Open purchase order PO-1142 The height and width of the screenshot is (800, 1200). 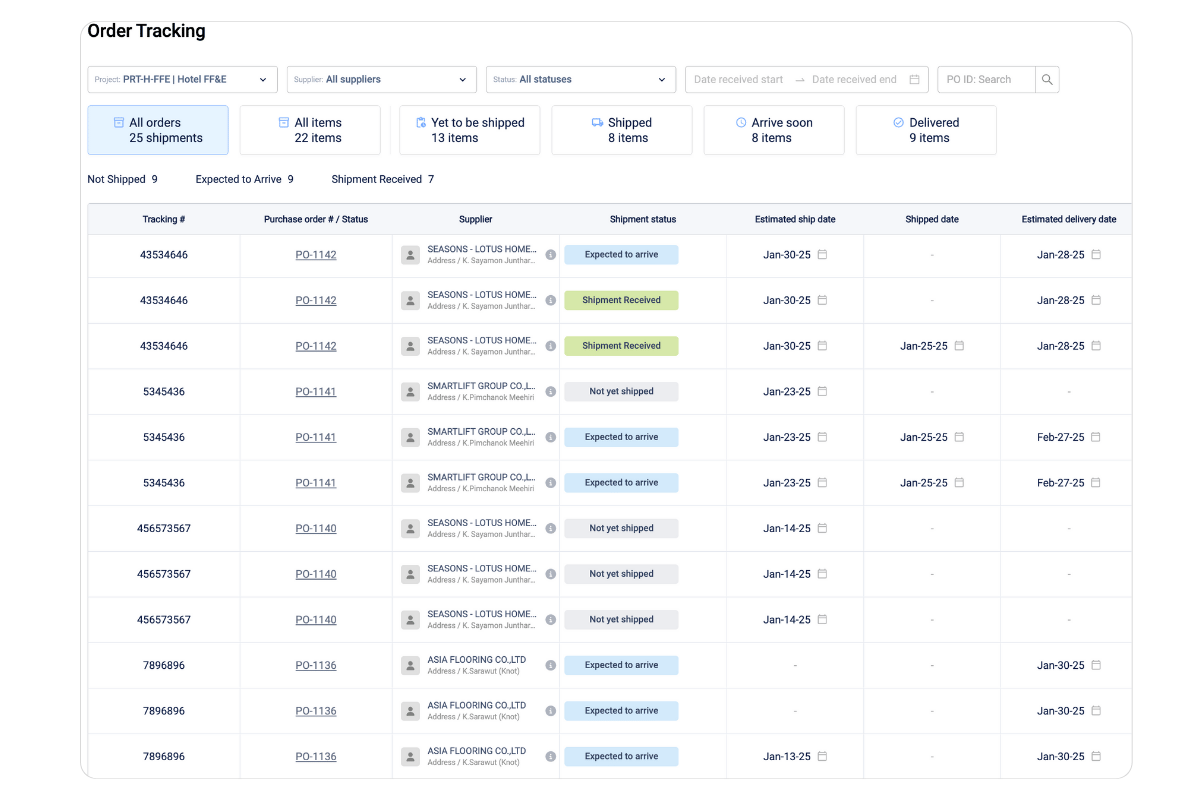tap(316, 255)
